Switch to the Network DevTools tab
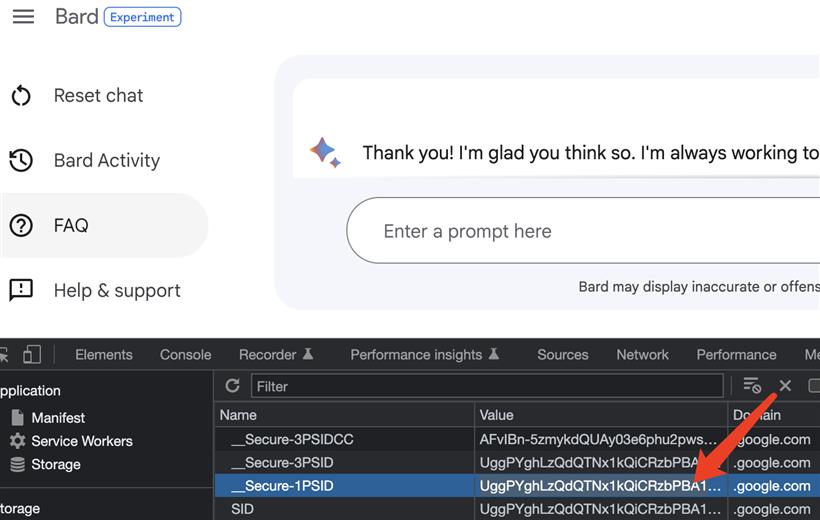This screenshot has width=820, height=520. coord(642,355)
